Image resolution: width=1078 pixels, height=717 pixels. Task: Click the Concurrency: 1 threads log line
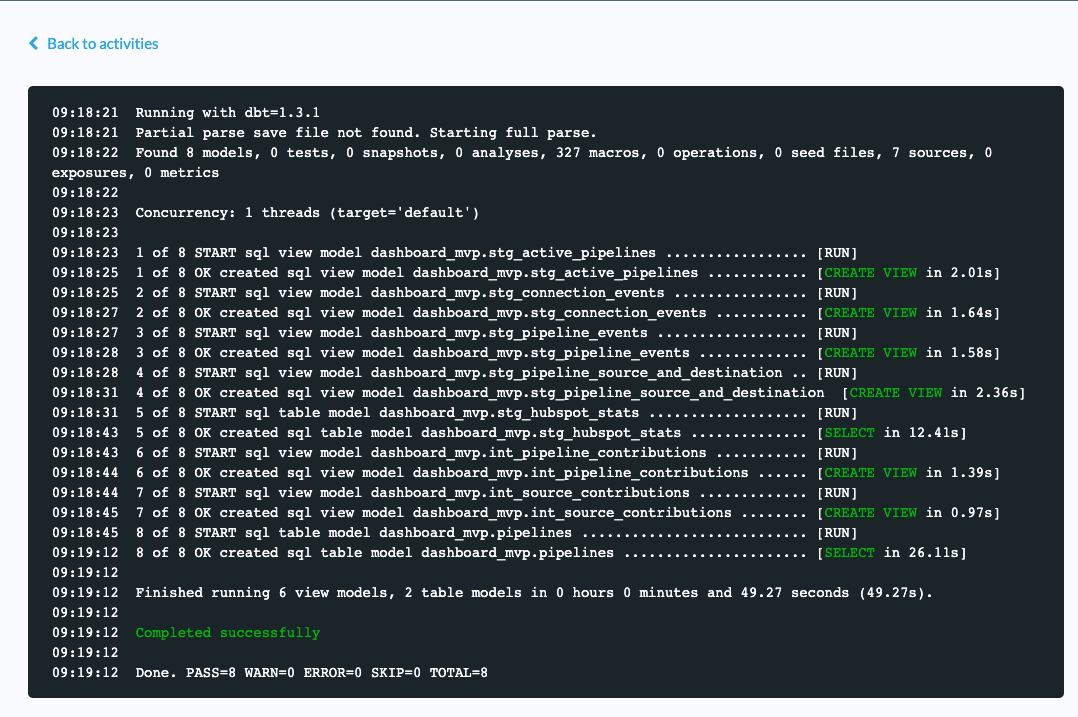tap(307, 213)
